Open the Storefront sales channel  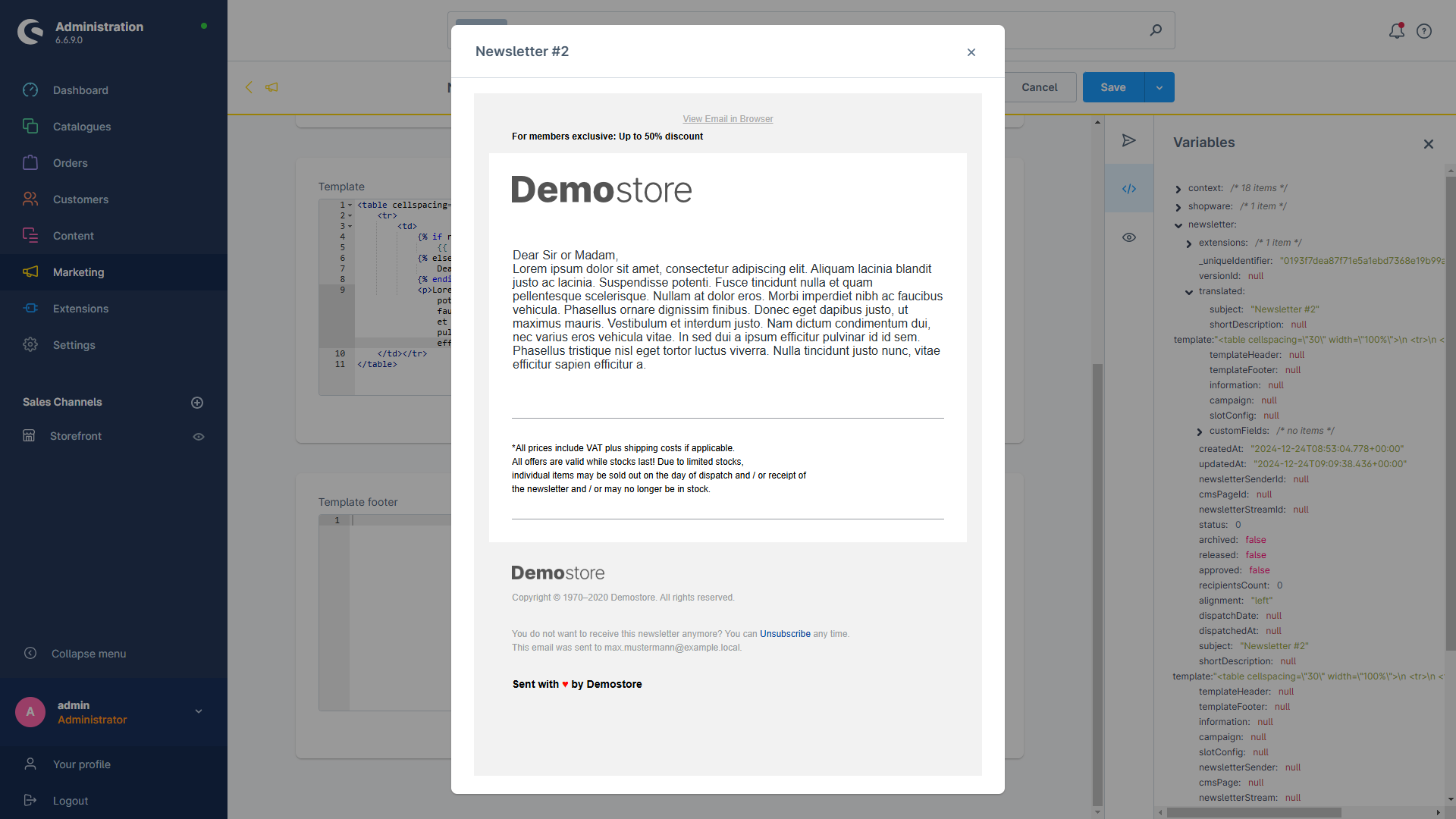pyautogui.click(x=76, y=436)
